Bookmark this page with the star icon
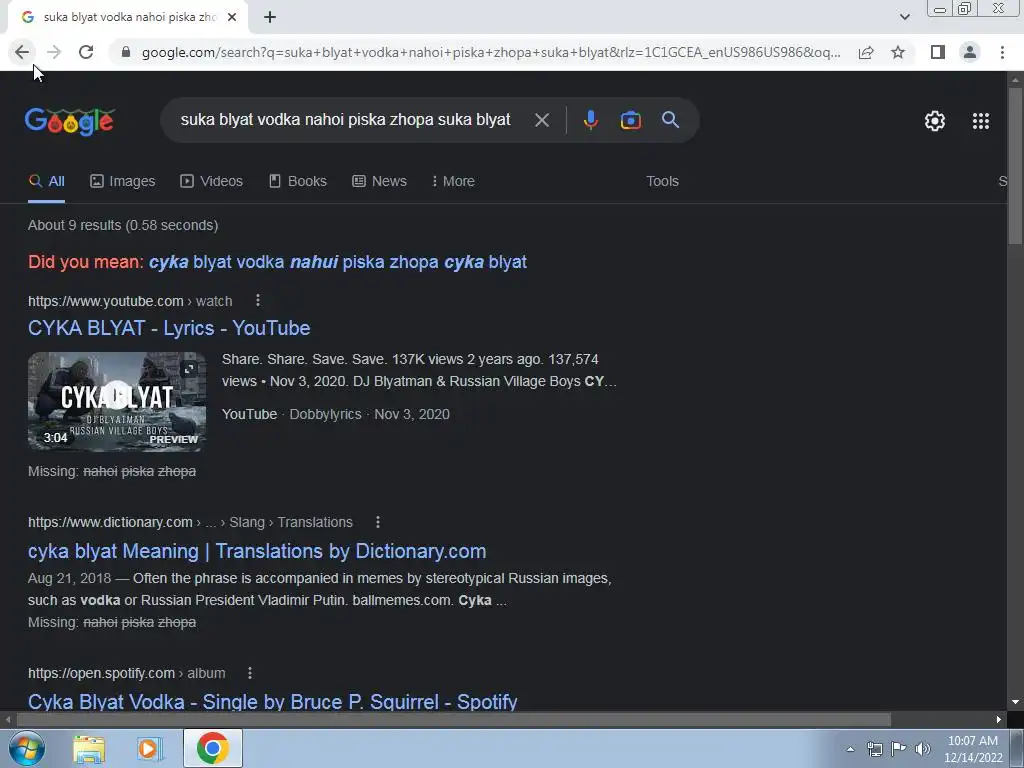This screenshot has height=768, width=1024. [898, 52]
